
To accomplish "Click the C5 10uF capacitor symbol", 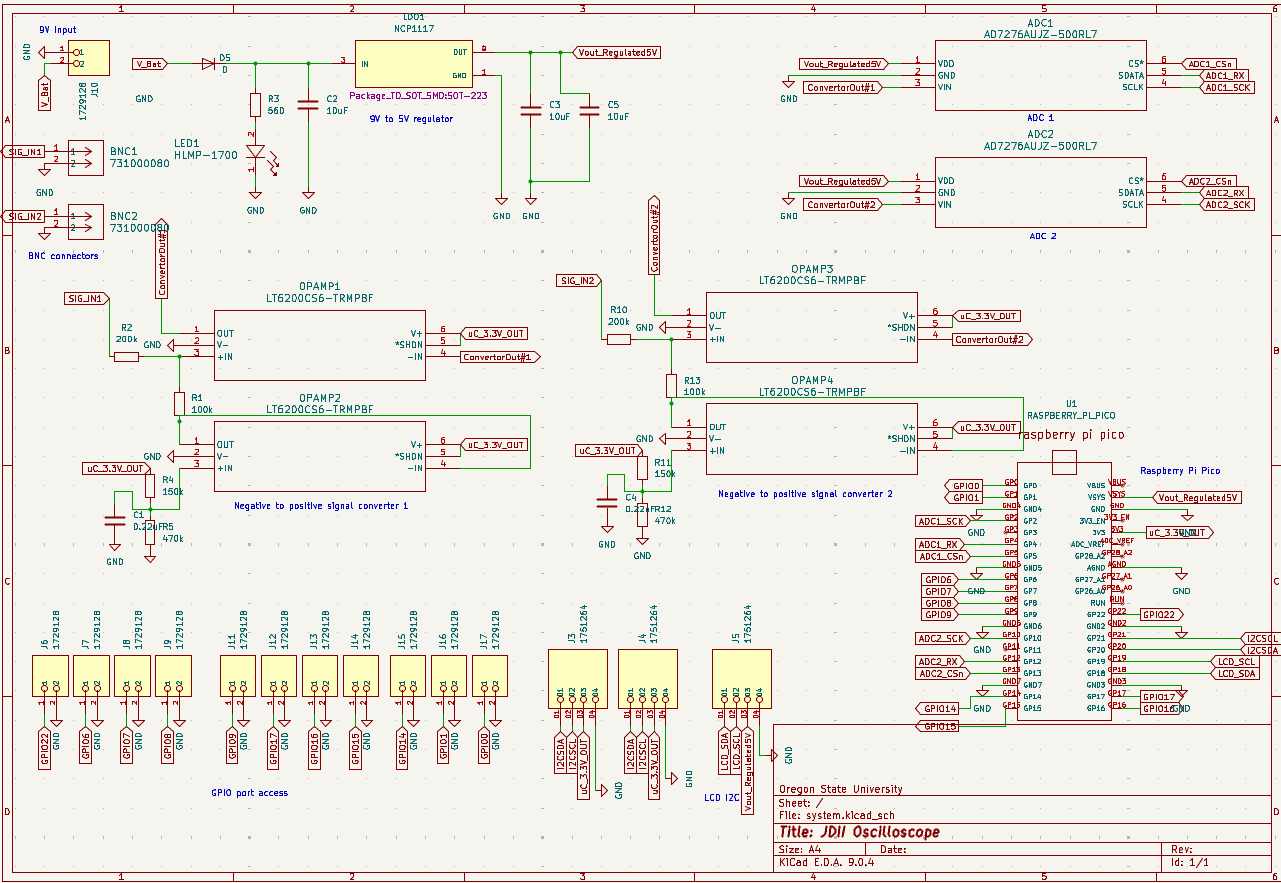I will click(589, 113).
